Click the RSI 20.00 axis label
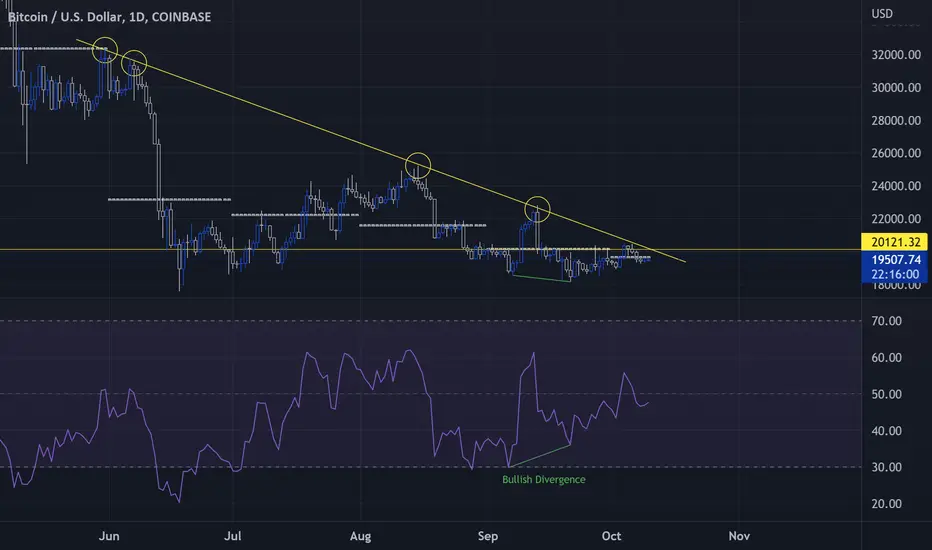Screen dimensions: 932x550 coord(886,504)
